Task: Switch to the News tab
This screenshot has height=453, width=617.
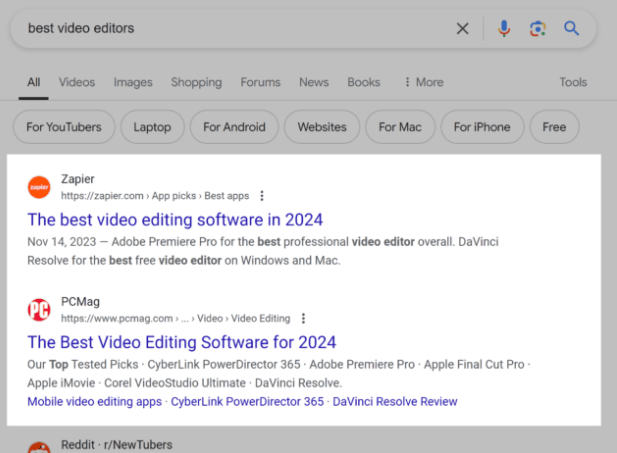Action: click(314, 82)
